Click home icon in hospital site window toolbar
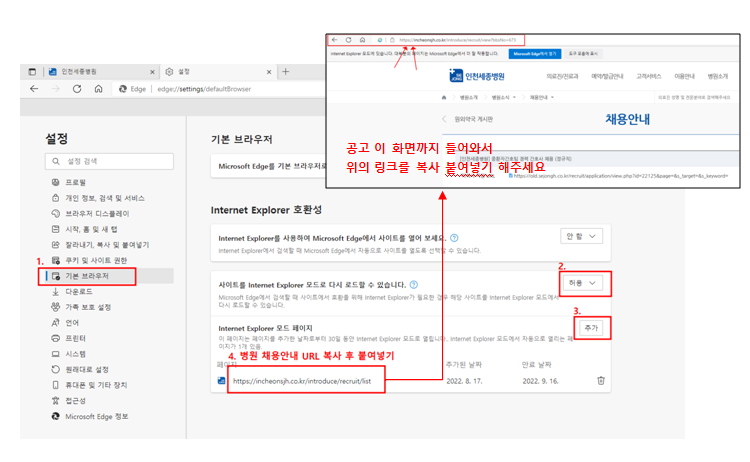Screen dimensions: 750x462 [x=363, y=40]
